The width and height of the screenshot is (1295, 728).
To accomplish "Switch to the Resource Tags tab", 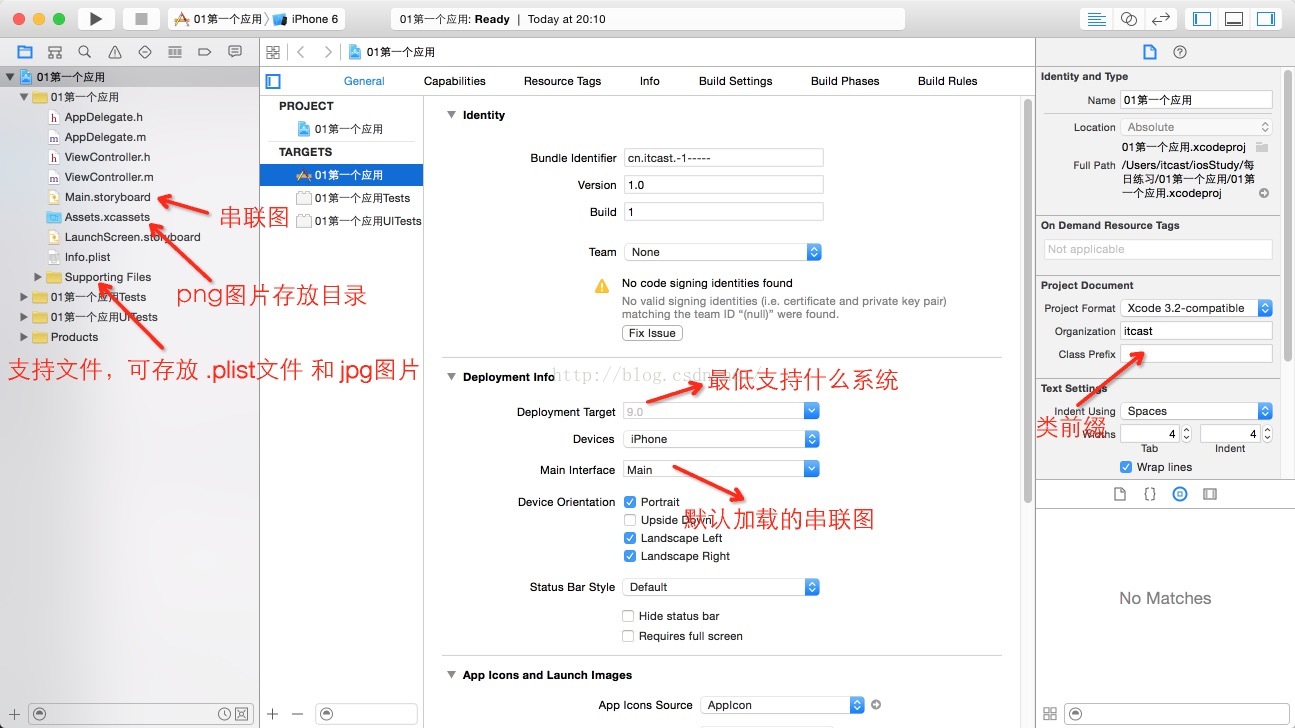I will [x=562, y=81].
